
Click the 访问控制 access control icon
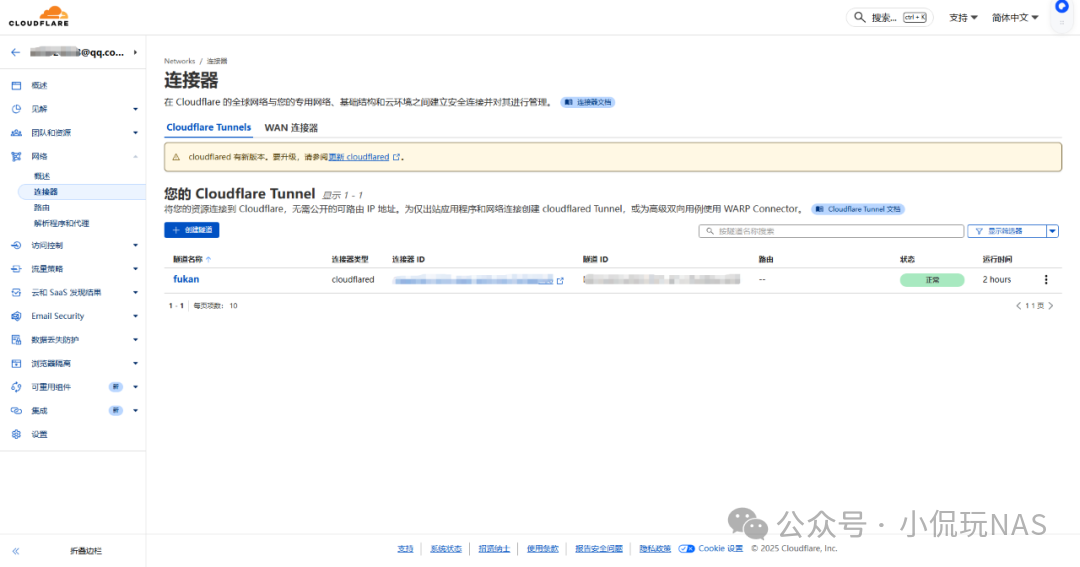17,245
